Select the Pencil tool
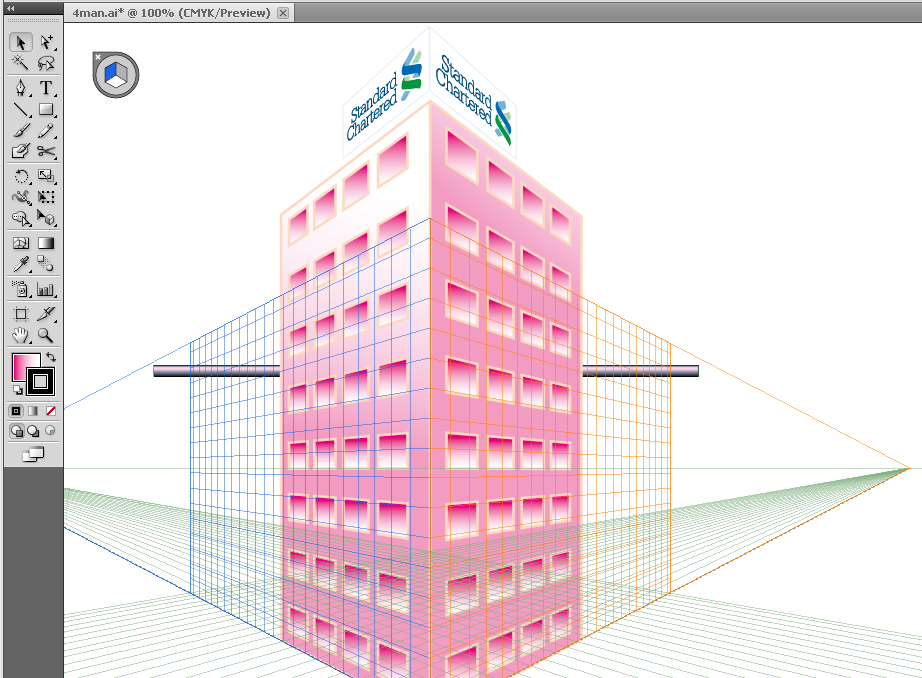 (x=46, y=131)
